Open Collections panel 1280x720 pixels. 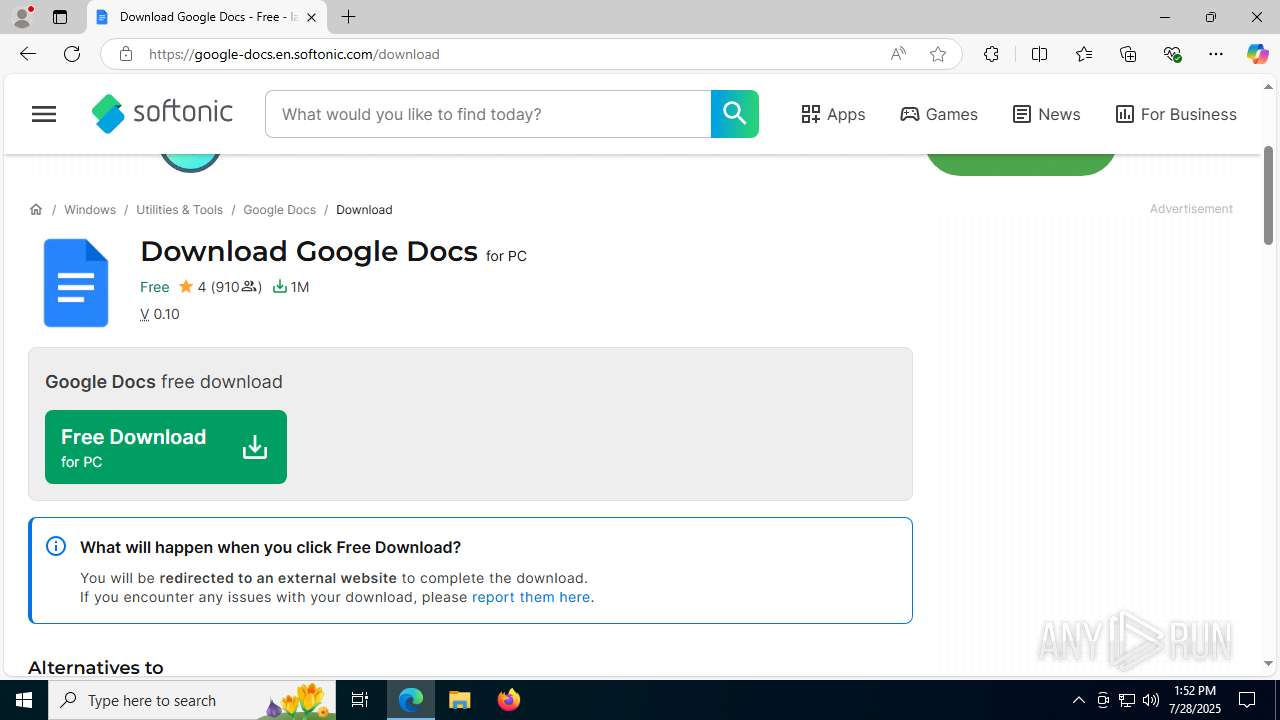pos(1128,54)
